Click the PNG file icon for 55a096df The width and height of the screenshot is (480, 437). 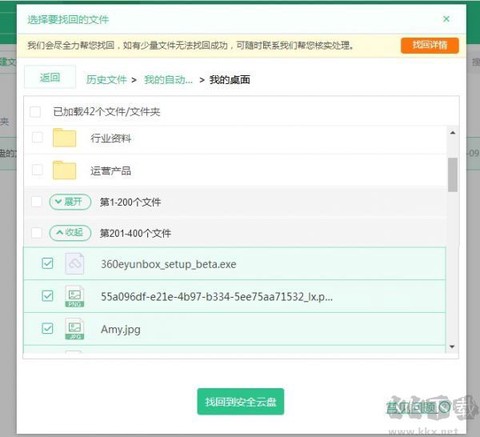tap(75, 296)
